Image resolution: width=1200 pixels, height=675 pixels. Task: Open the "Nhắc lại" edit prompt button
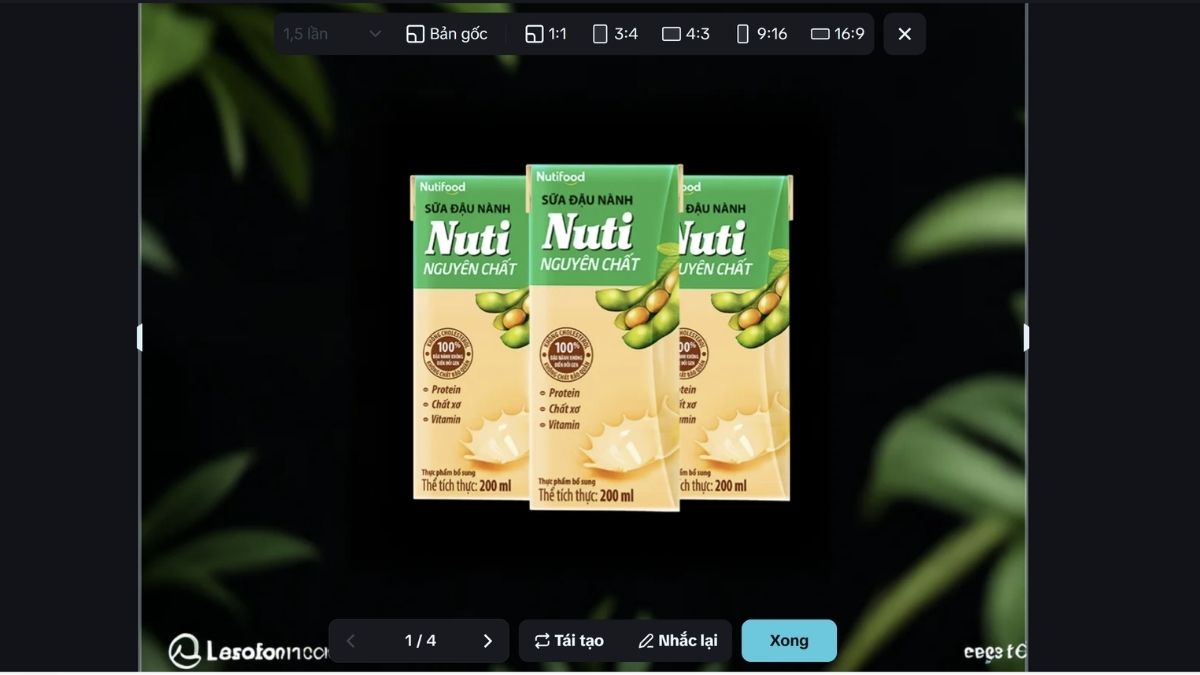point(677,641)
